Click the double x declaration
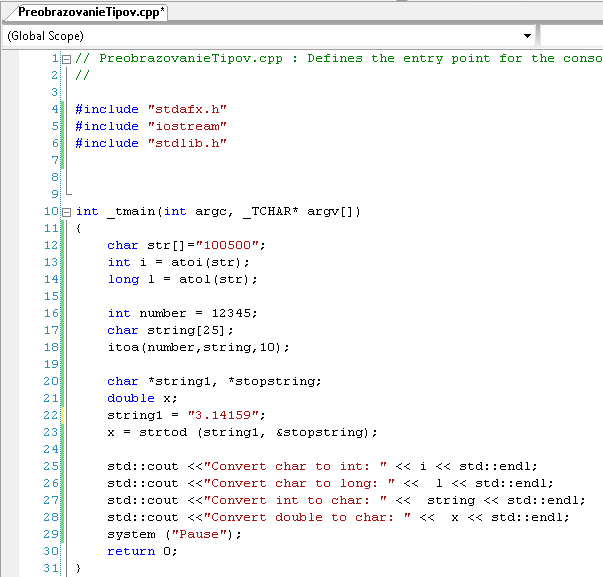The width and height of the screenshot is (603, 577). point(142,398)
